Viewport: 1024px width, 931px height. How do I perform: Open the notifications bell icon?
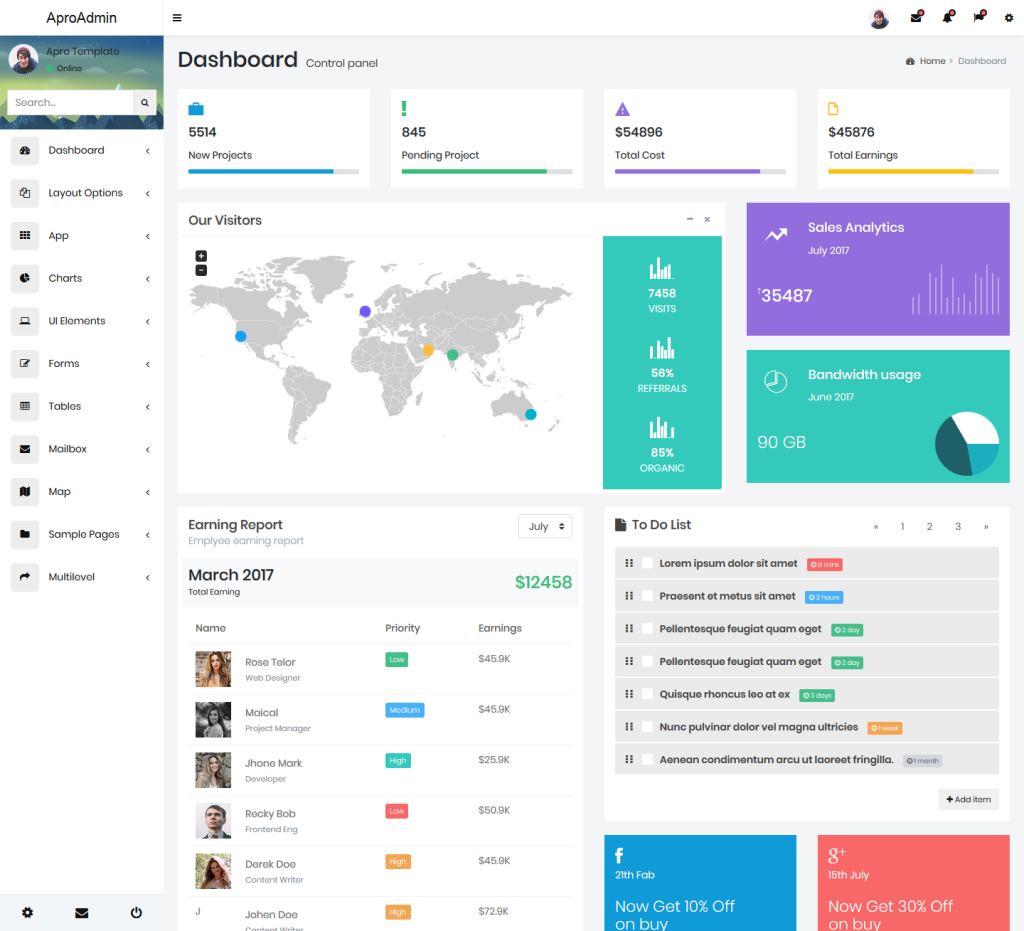click(x=947, y=18)
